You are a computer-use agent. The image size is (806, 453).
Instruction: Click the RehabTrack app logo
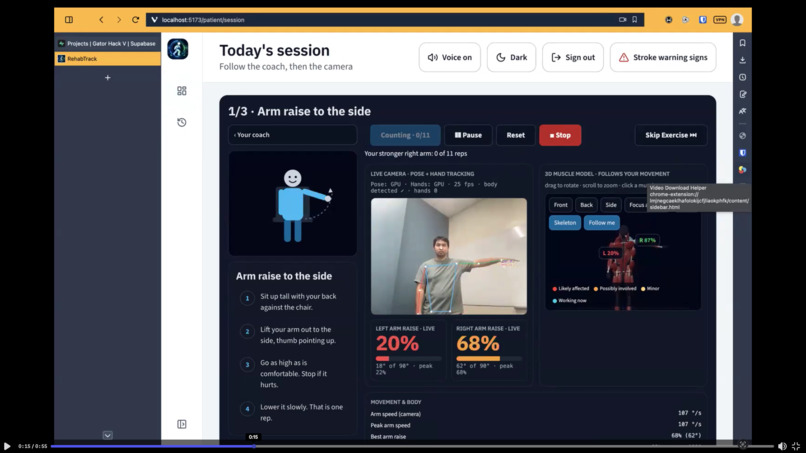pos(178,49)
